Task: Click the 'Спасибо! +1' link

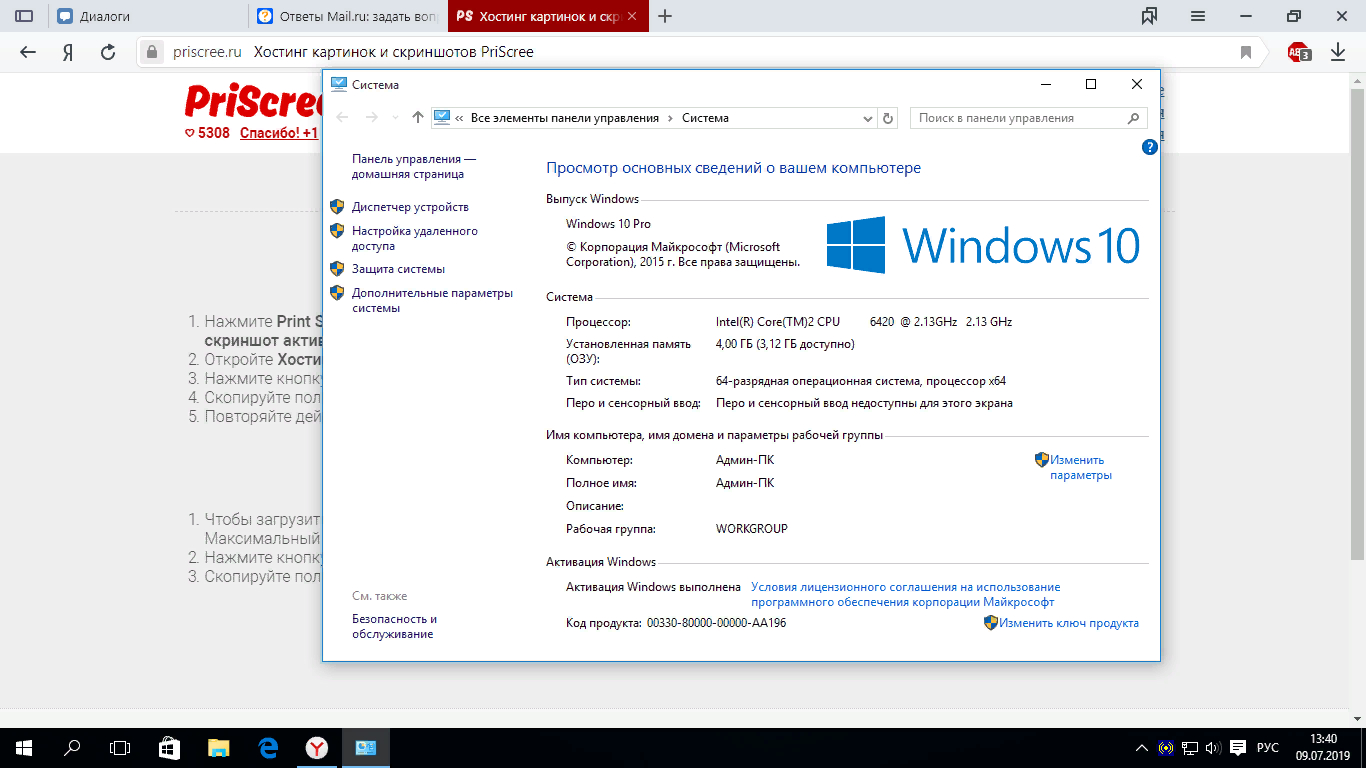Action: point(279,133)
